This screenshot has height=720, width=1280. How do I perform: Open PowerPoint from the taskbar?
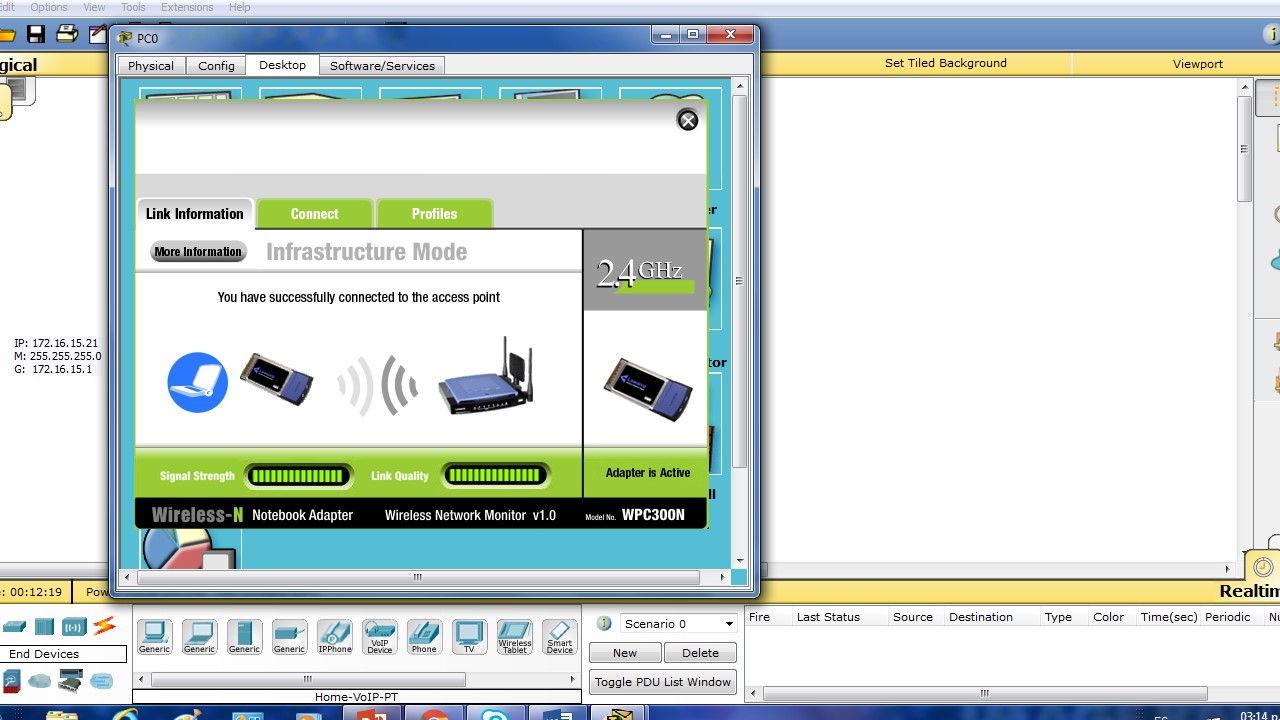372,715
